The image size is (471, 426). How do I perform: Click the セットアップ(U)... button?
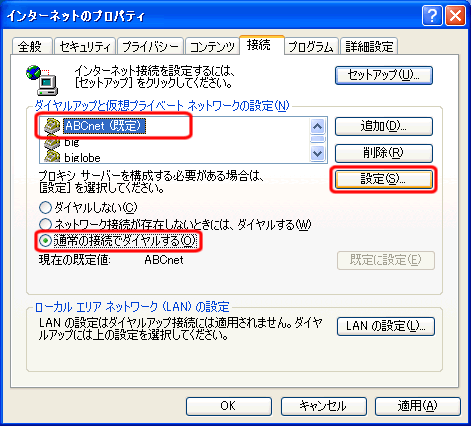click(384, 75)
